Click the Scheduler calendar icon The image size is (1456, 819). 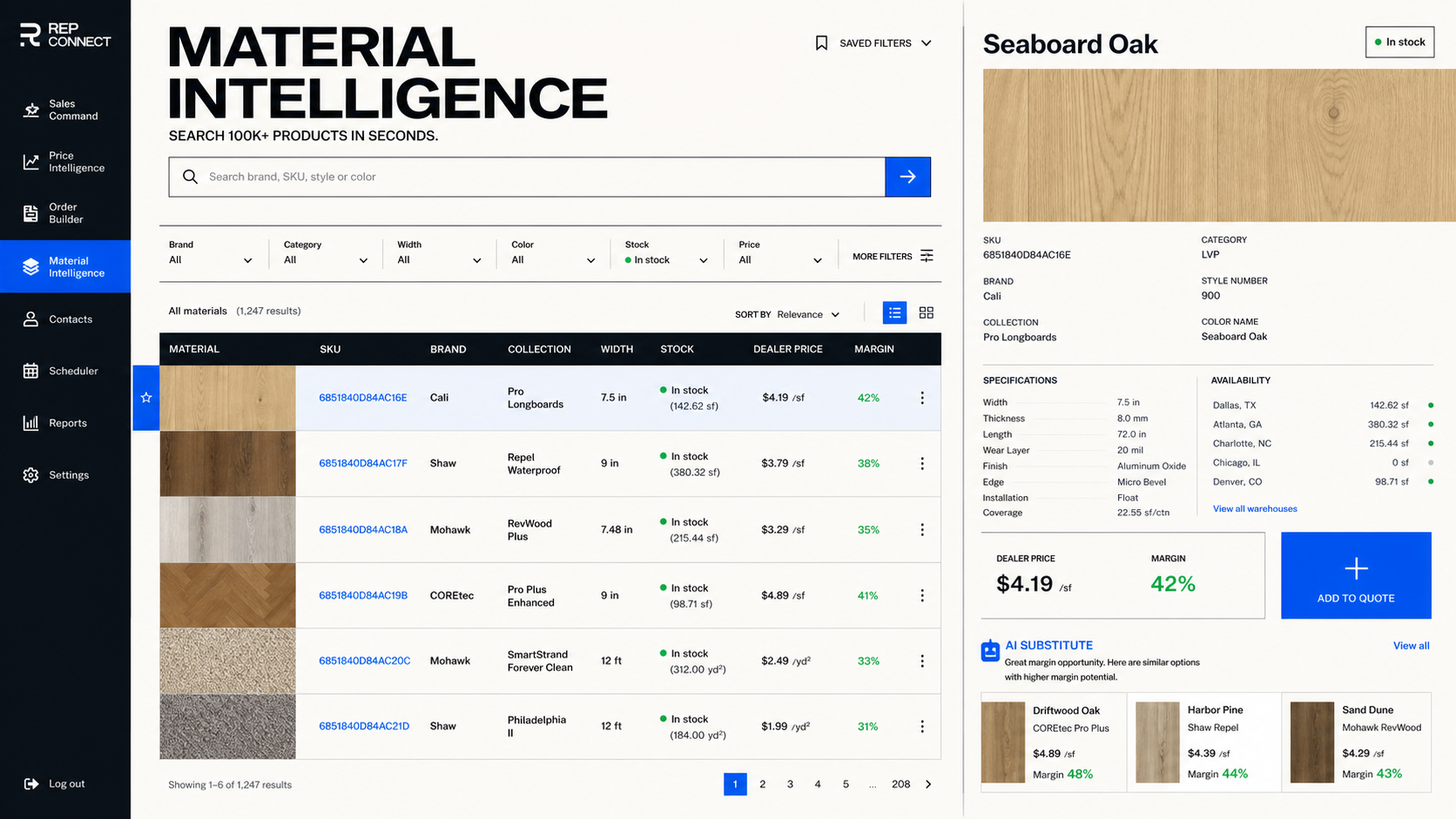[31, 371]
